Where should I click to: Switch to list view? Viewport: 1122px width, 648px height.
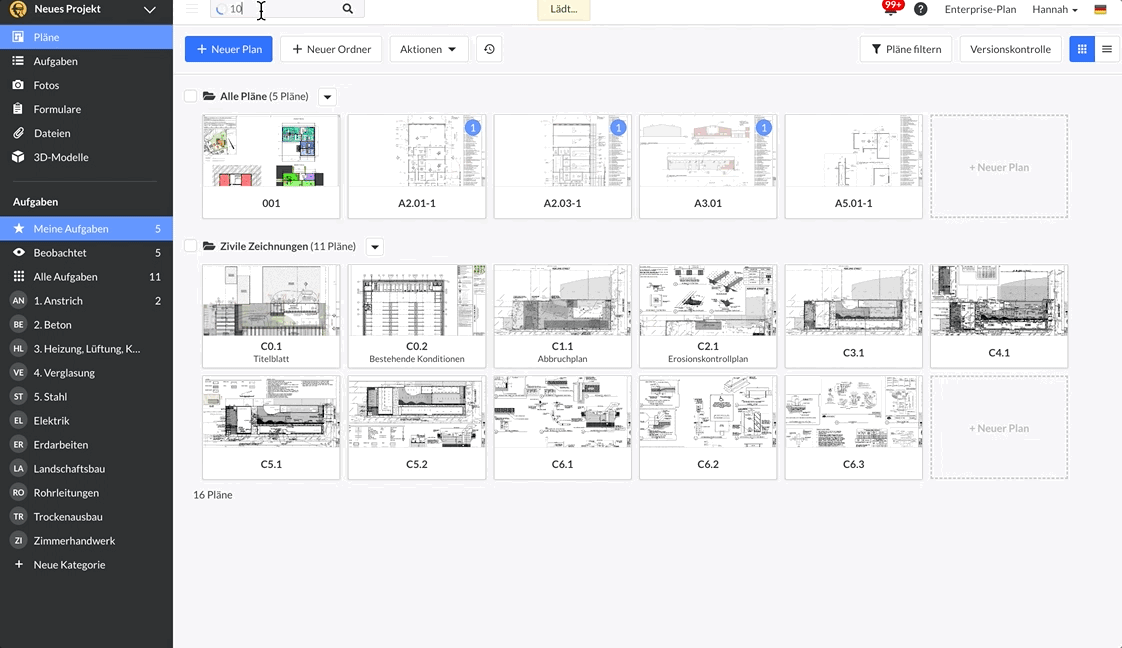[x=1107, y=49]
